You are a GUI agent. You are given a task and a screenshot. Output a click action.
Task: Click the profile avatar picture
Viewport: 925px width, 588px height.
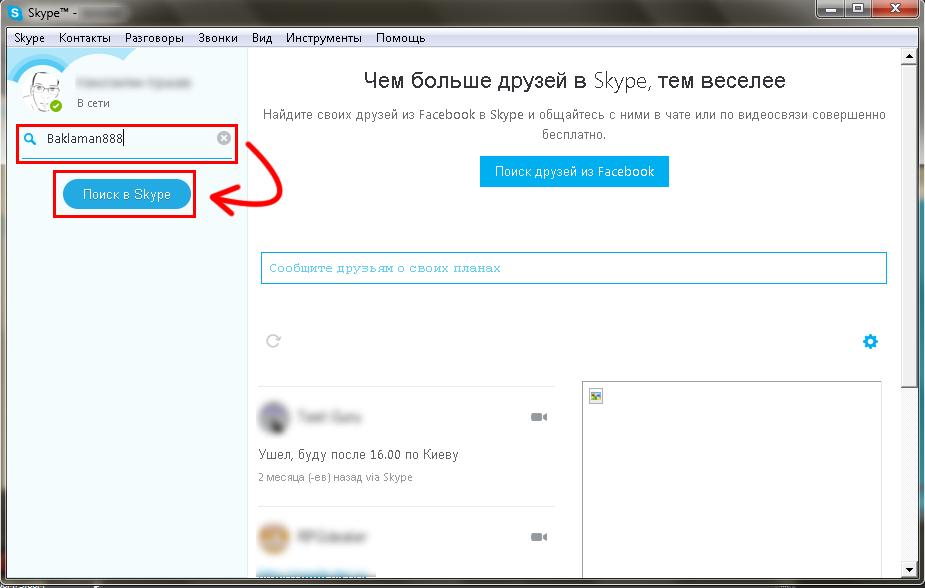pyautogui.click(x=42, y=91)
